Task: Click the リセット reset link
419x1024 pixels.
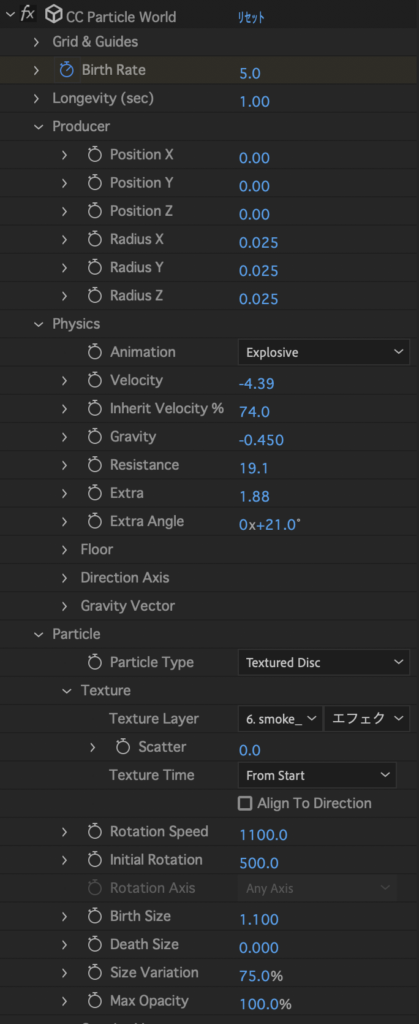Action: (251, 18)
